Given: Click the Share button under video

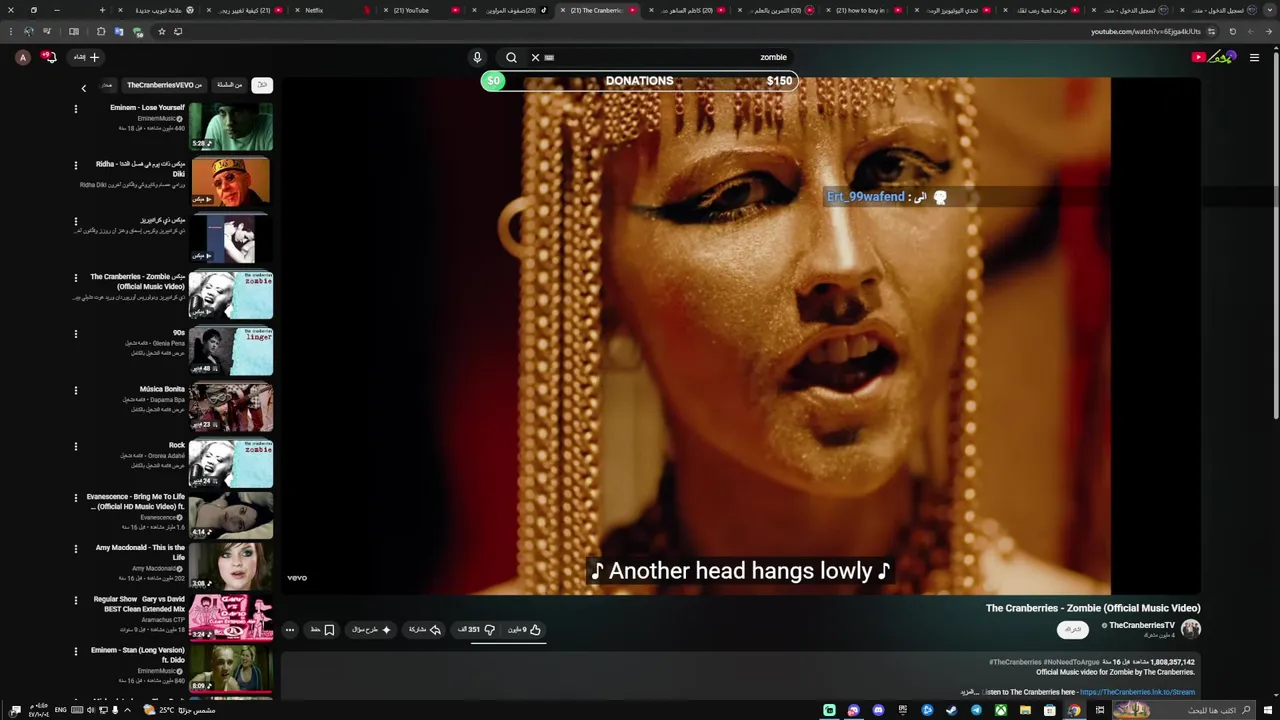Looking at the screenshot, I should coord(425,630).
